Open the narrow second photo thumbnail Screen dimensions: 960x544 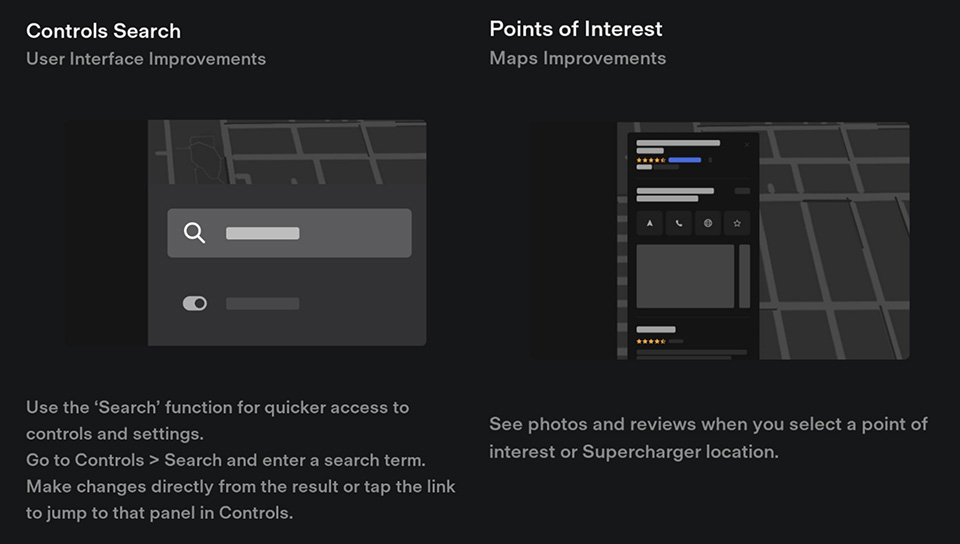coord(744,276)
